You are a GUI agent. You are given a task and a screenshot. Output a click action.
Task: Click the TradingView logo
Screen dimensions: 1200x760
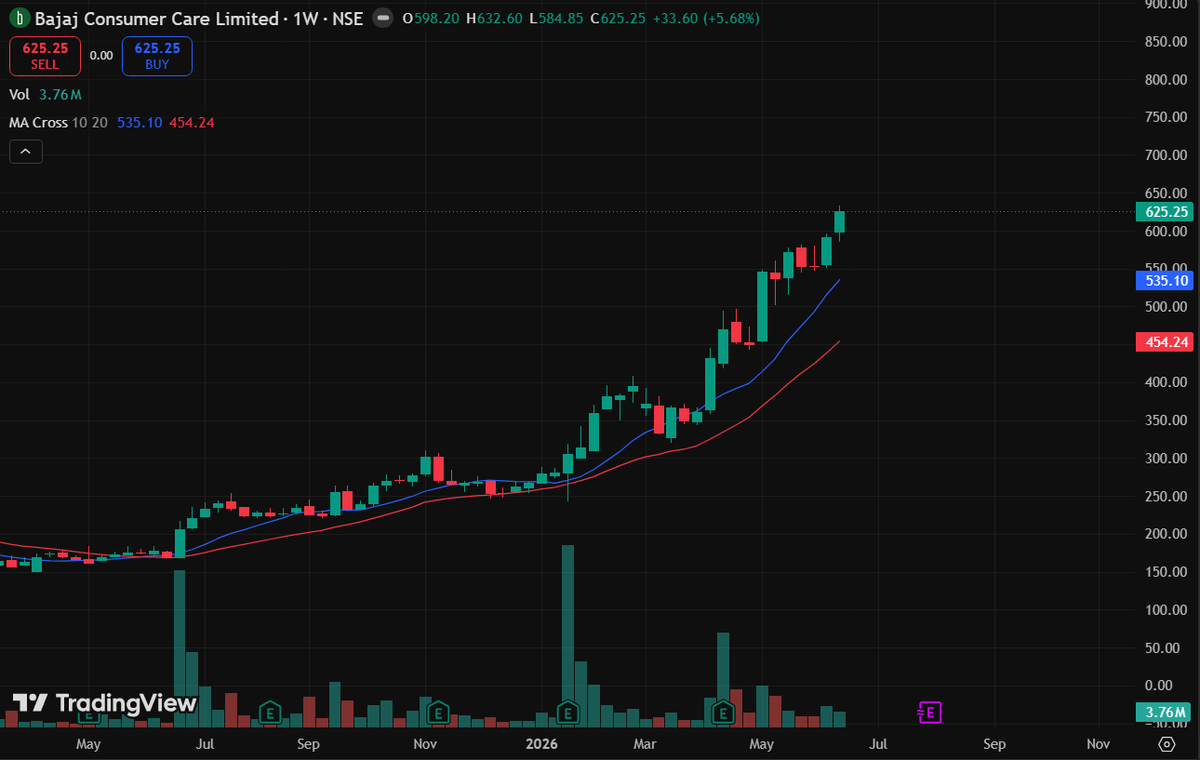[x=104, y=703]
